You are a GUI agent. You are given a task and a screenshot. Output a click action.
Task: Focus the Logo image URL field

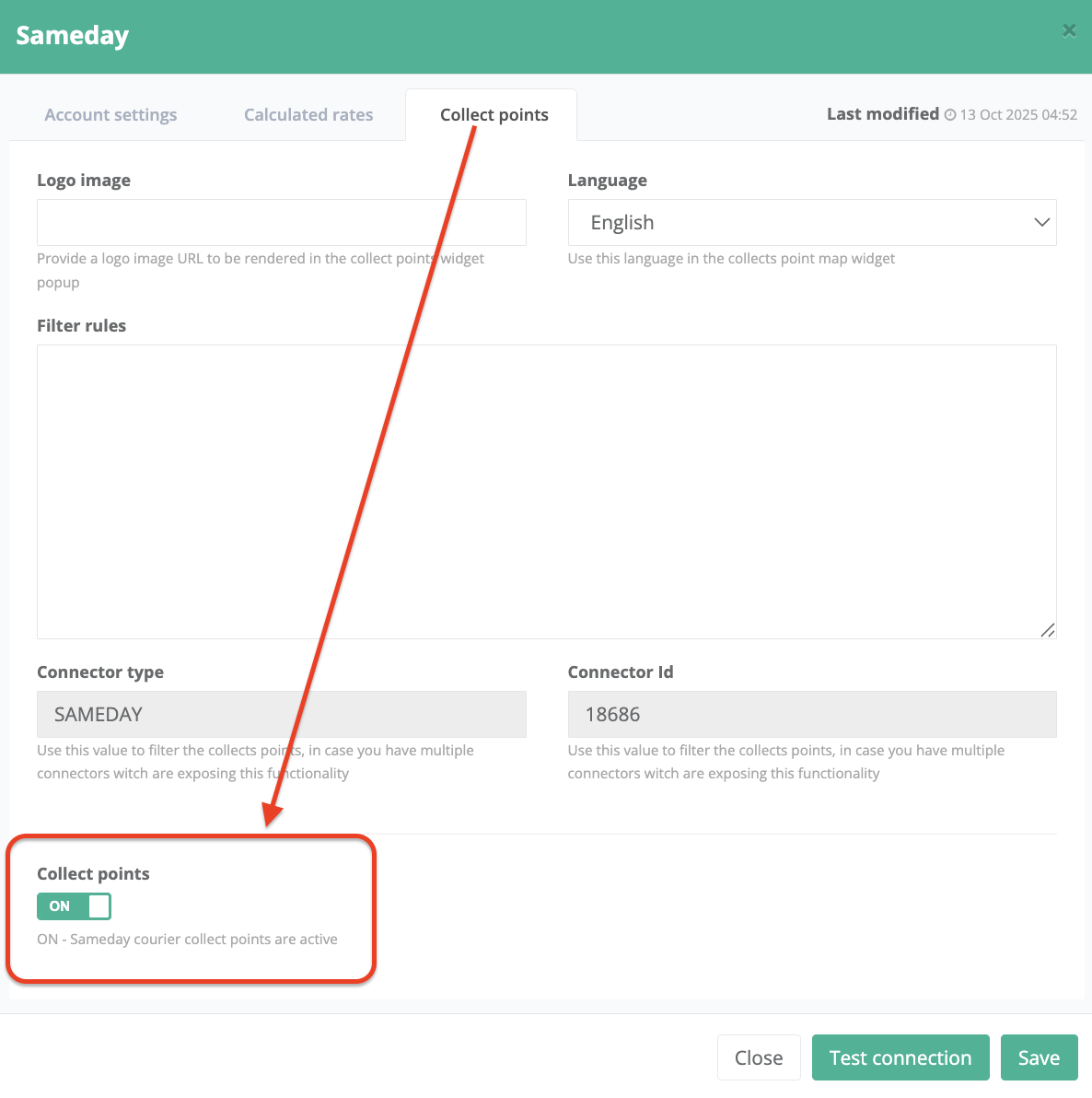coord(281,222)
